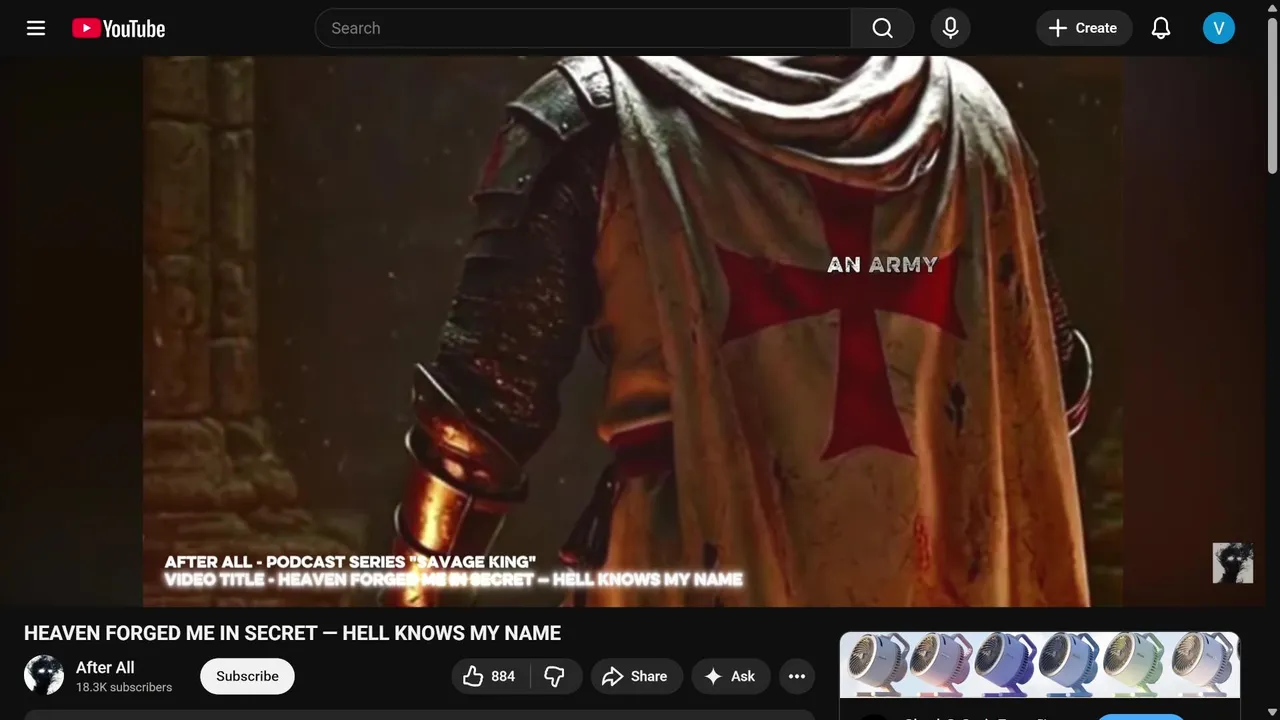Click the page vertical scrollbar
Image resolution: width=1280 pixels, height=720 pixels.
(x=1273, y=95)
